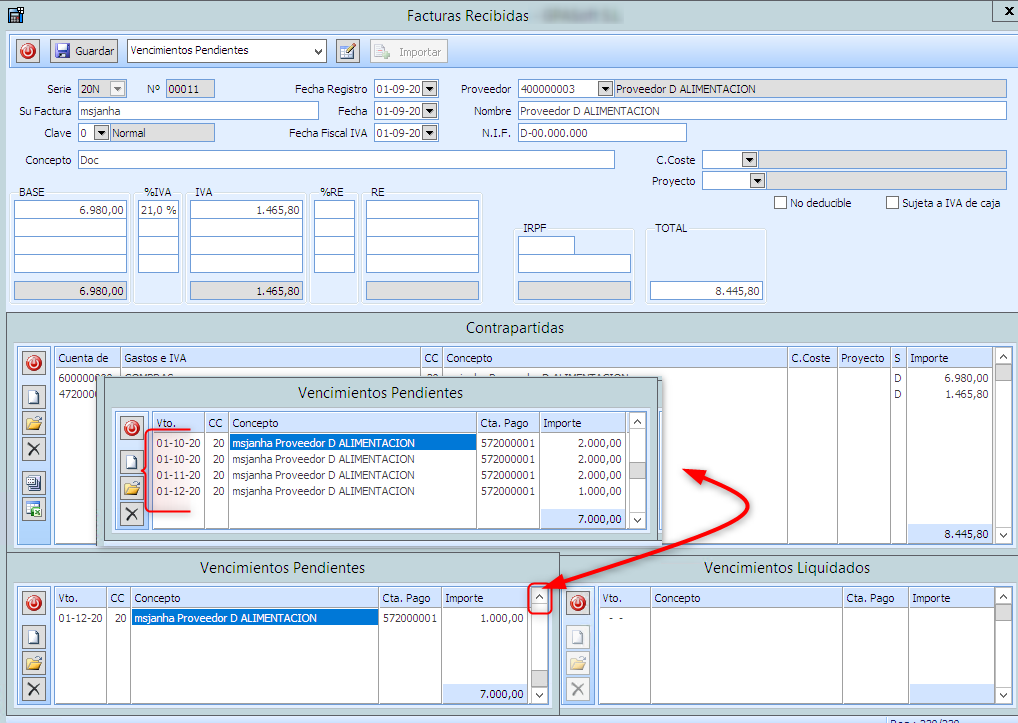
Task: Click red power icon in Vencimientos Liquidados panel
Action: (x=578, y=603)
